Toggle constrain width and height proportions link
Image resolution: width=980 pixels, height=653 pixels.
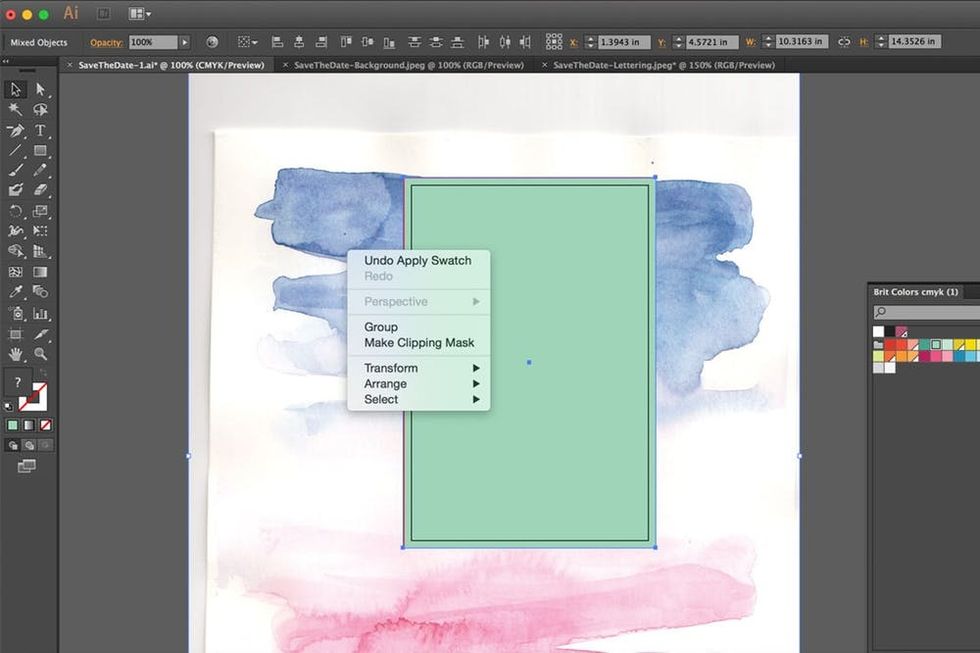843,42
